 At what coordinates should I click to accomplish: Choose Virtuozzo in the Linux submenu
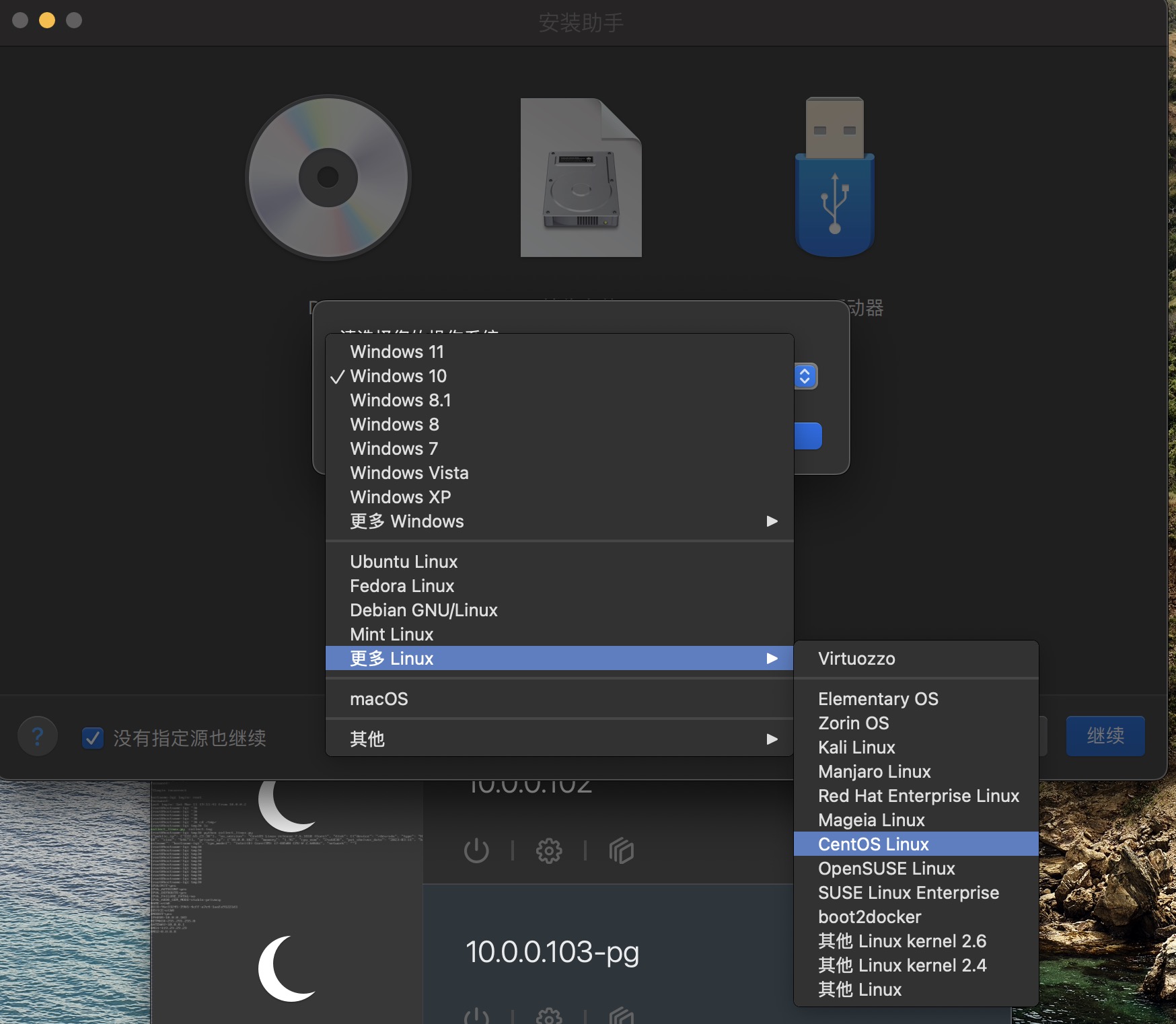pyautogui.click(x=916, y=659)
